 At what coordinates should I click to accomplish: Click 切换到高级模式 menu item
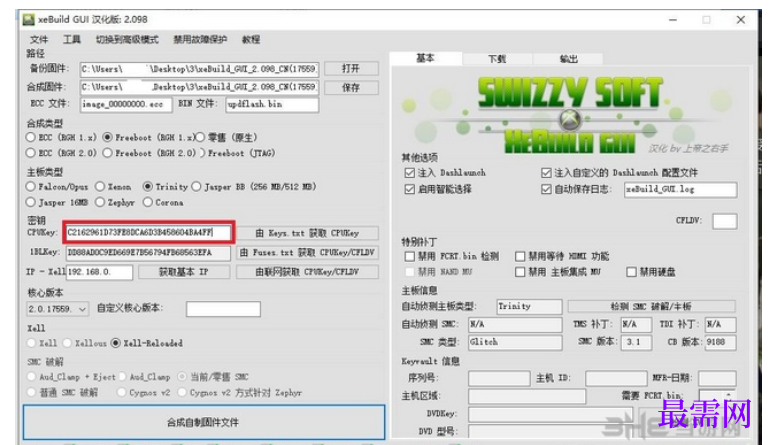127,39
